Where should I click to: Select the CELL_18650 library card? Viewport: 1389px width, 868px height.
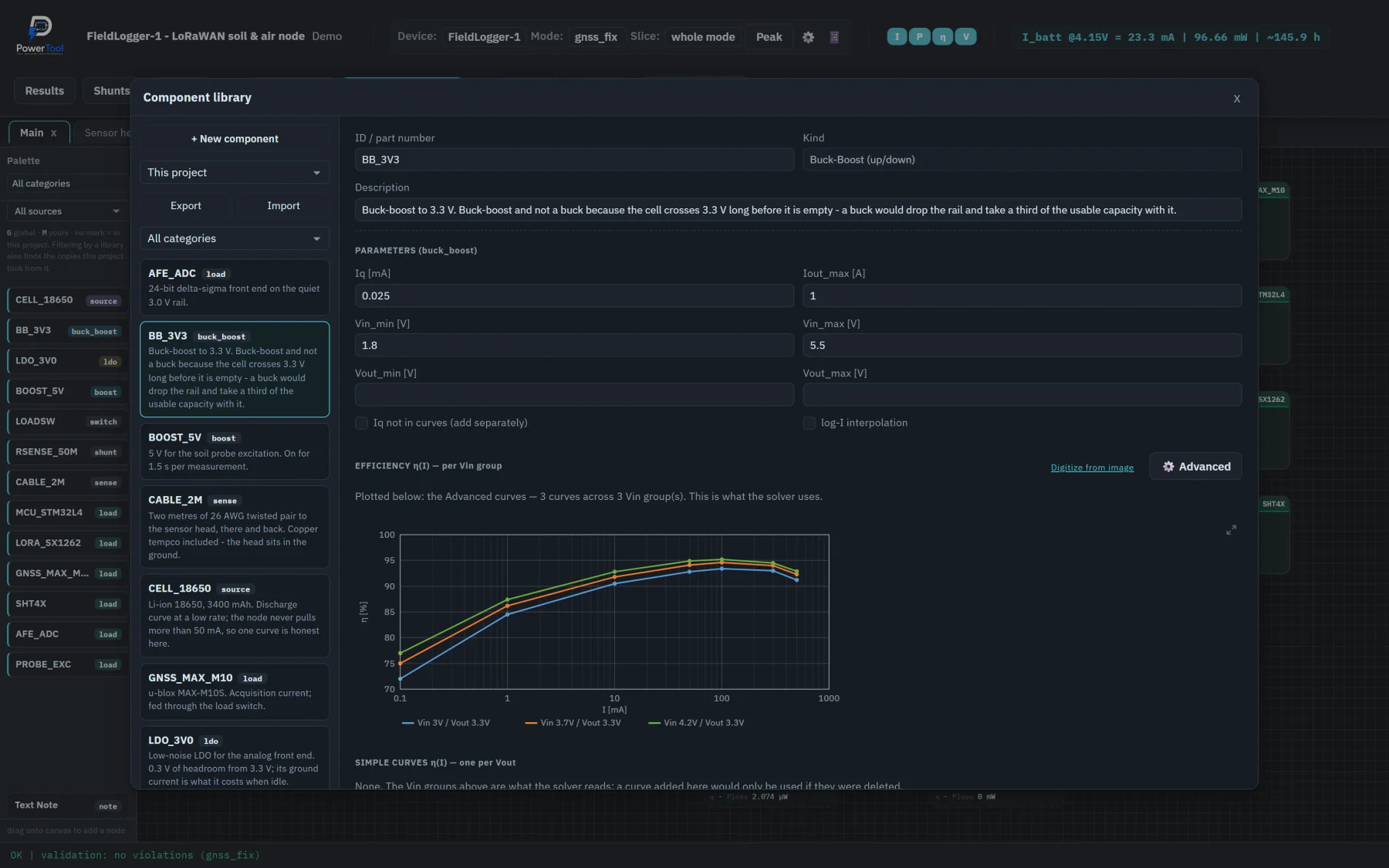[x=235, y=616]
